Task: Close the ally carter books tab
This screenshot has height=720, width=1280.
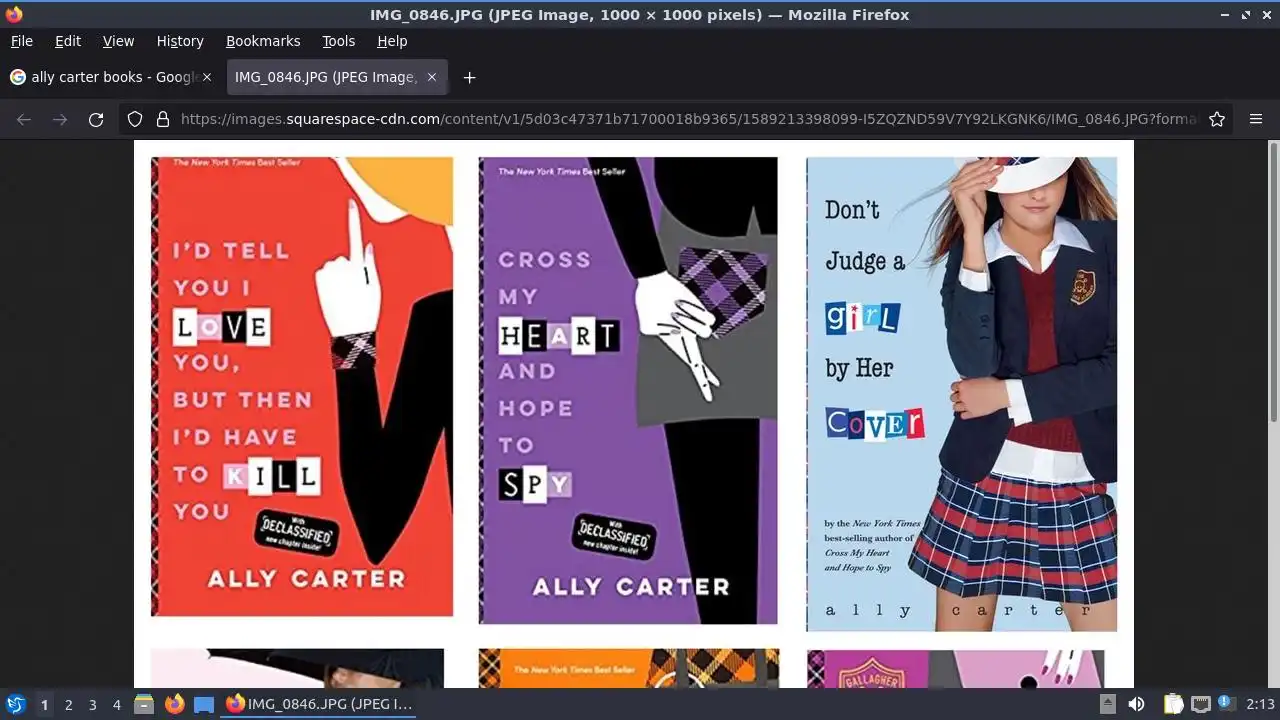Action: coord(207,77)
